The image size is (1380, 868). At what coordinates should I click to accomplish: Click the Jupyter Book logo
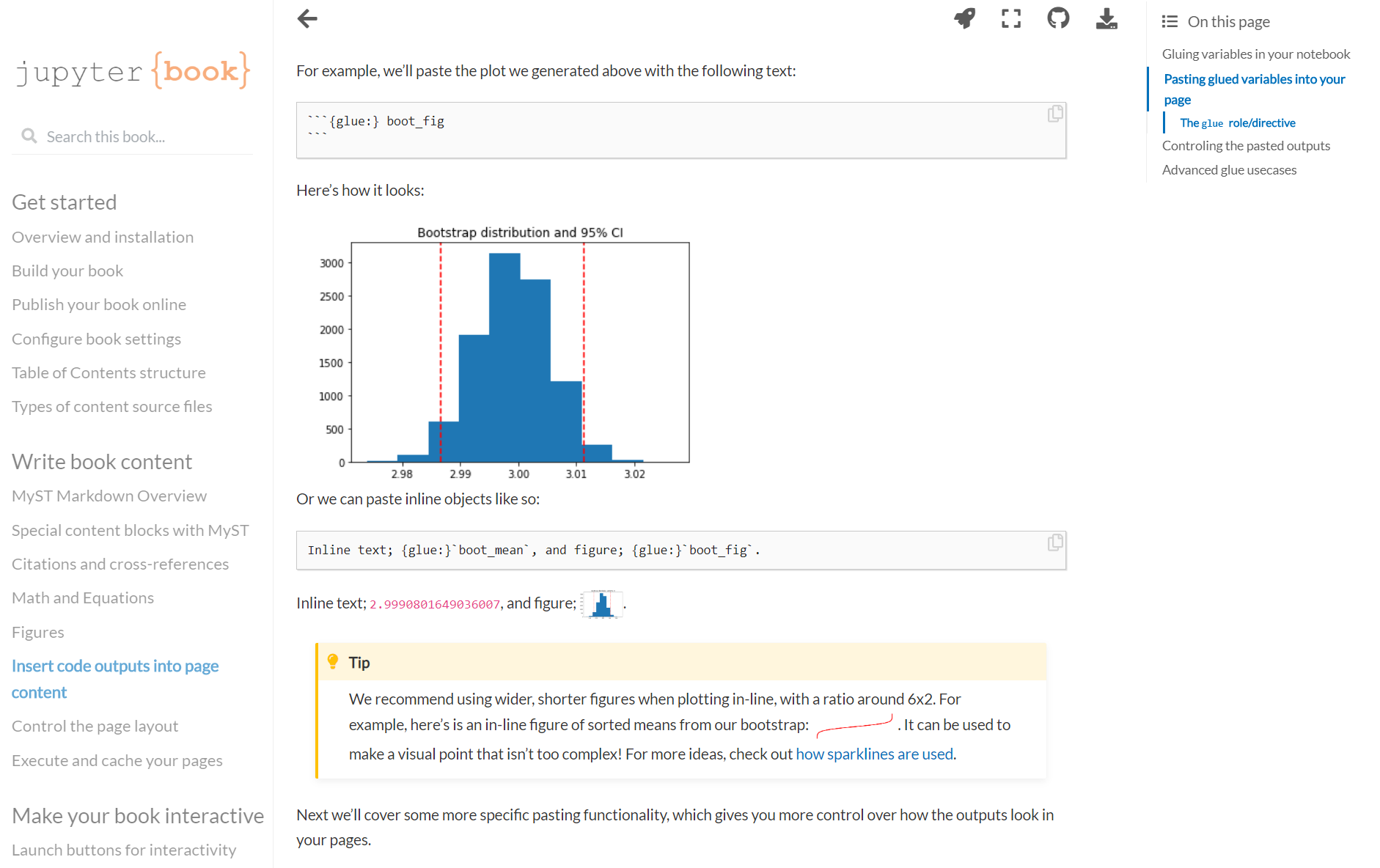click(x=133, y=70)
